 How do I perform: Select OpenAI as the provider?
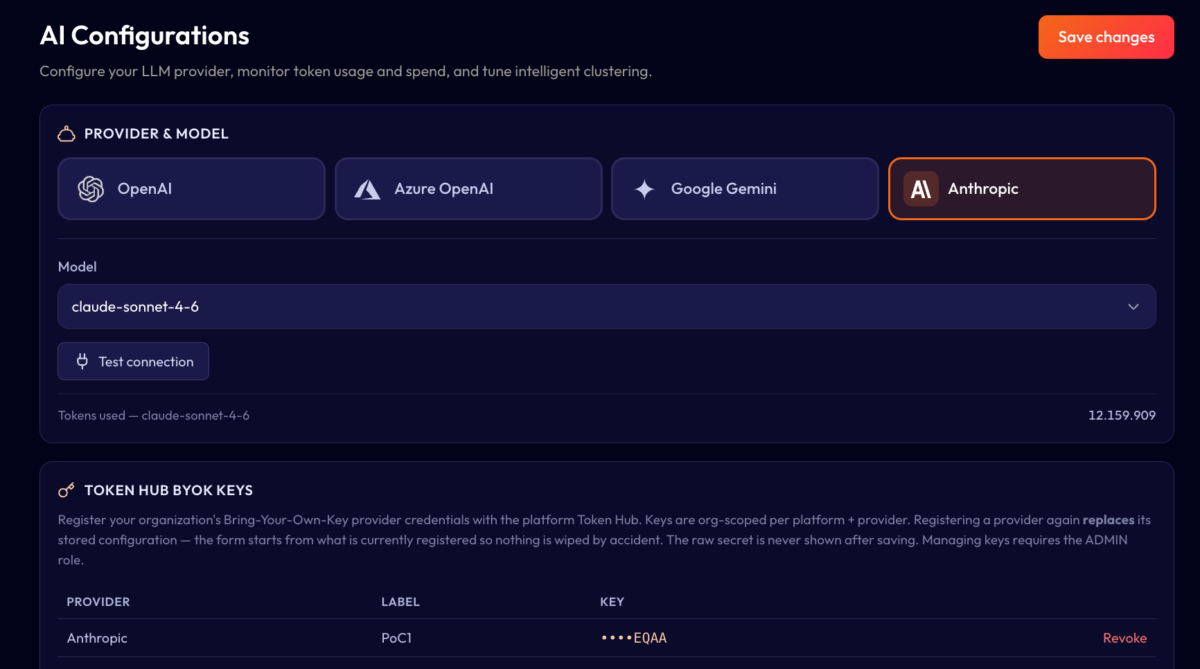pos(191,189)
